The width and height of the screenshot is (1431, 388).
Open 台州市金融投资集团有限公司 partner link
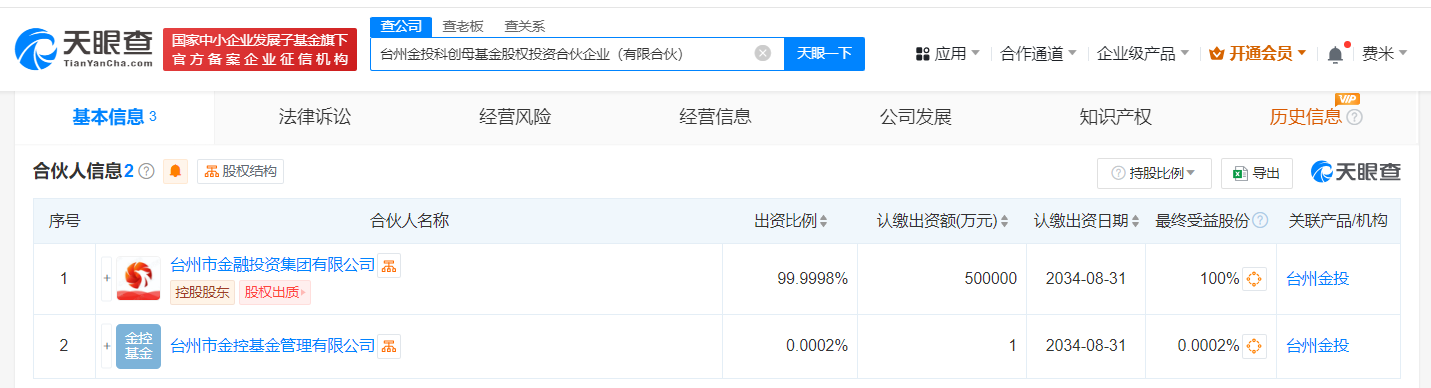click(273, 265)
